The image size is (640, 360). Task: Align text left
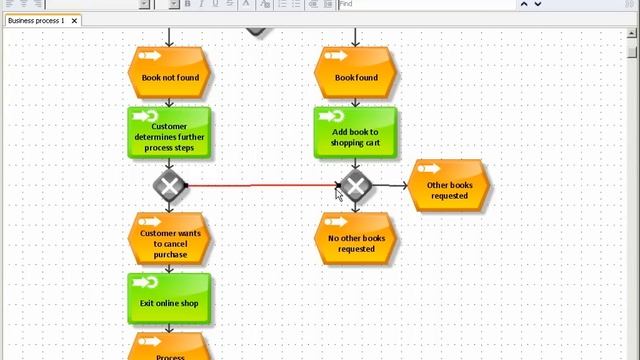(x=9, y=4)
